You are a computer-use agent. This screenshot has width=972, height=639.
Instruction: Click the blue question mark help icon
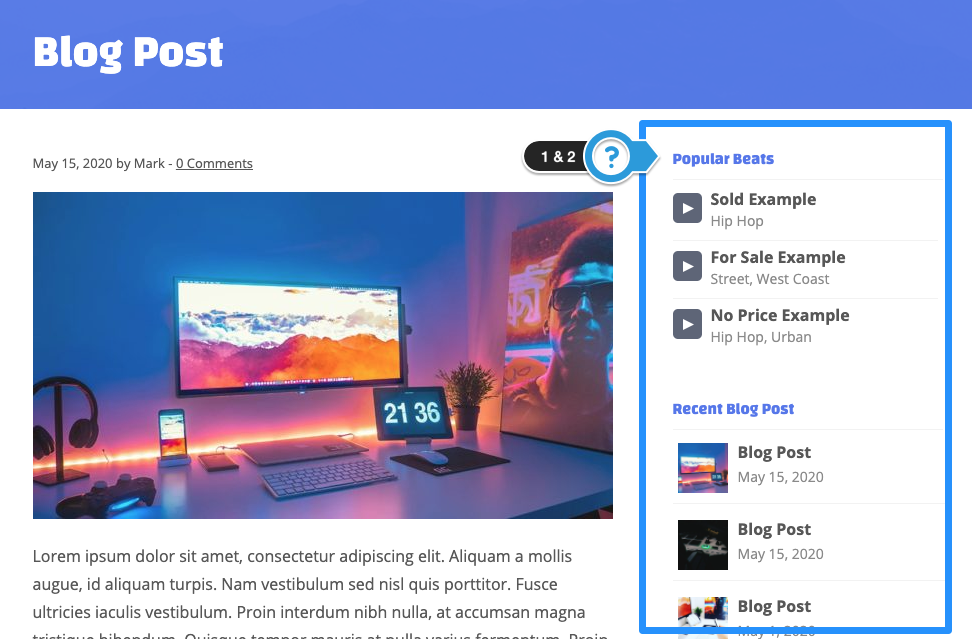pos(611,157)
